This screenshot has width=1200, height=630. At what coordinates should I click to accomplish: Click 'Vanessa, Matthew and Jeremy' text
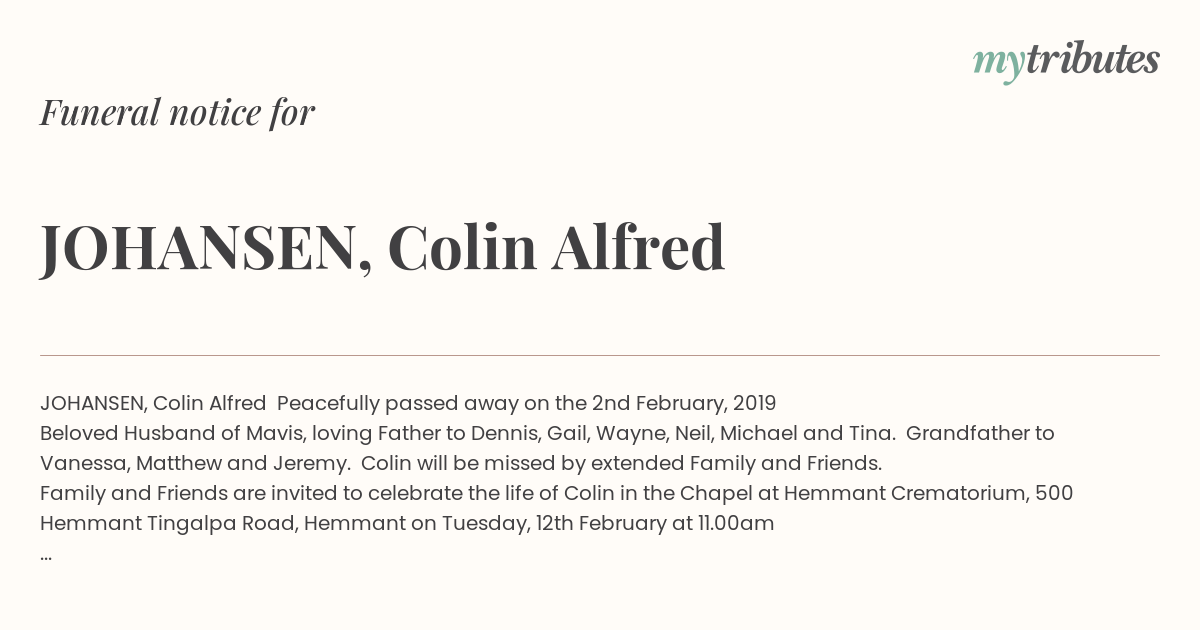click(195, 463)
